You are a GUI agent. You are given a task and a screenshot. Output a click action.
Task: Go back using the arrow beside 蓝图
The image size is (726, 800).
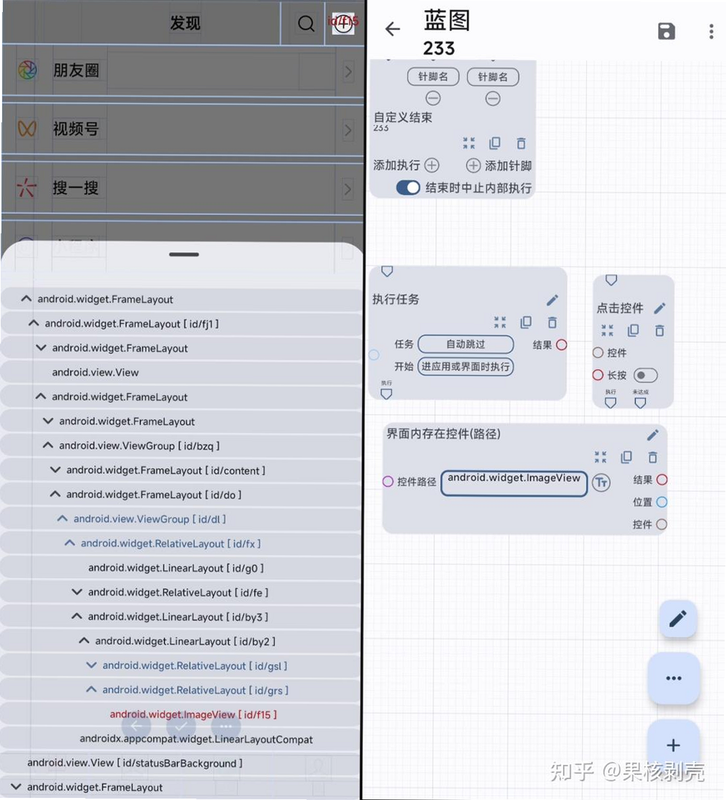click(392, 29)
